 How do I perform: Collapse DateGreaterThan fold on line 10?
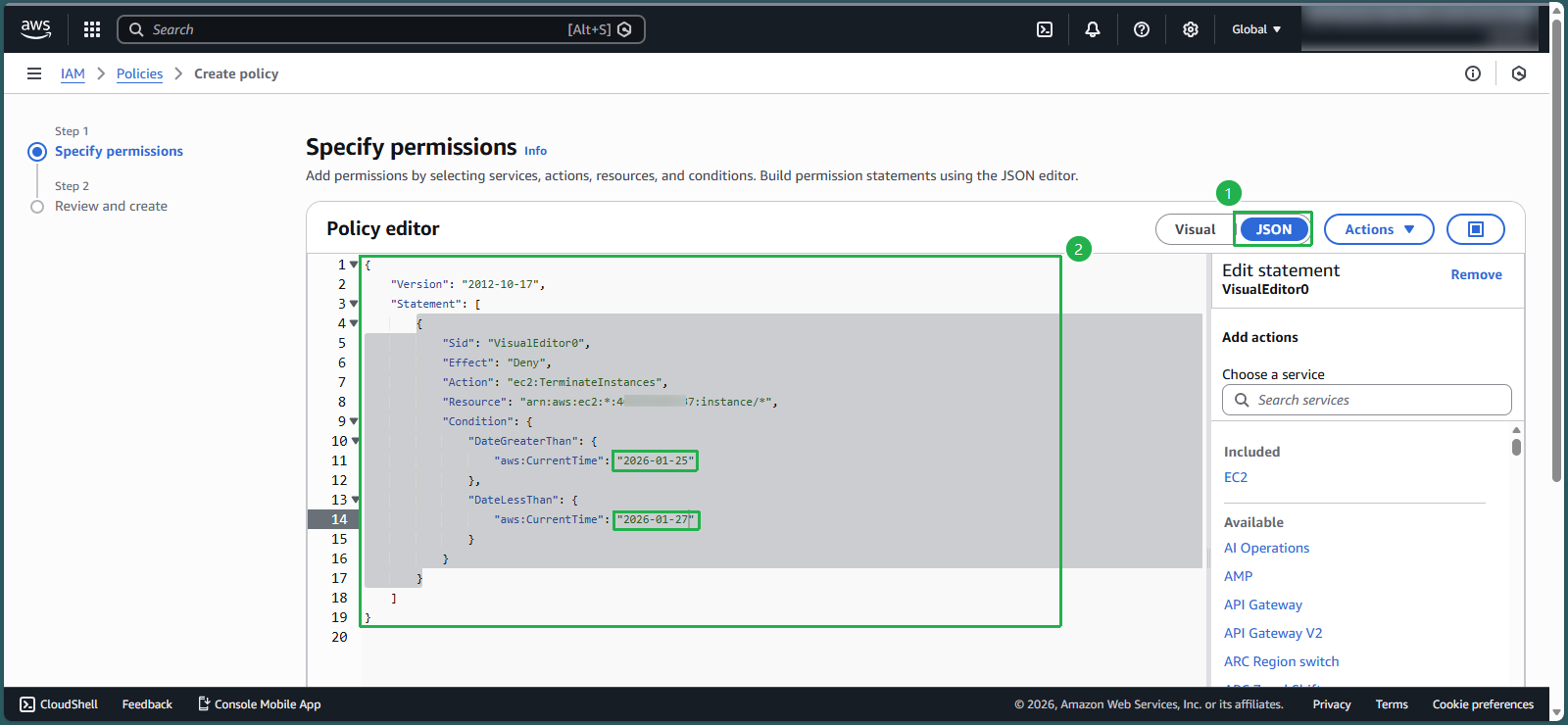tap(355, 441)
